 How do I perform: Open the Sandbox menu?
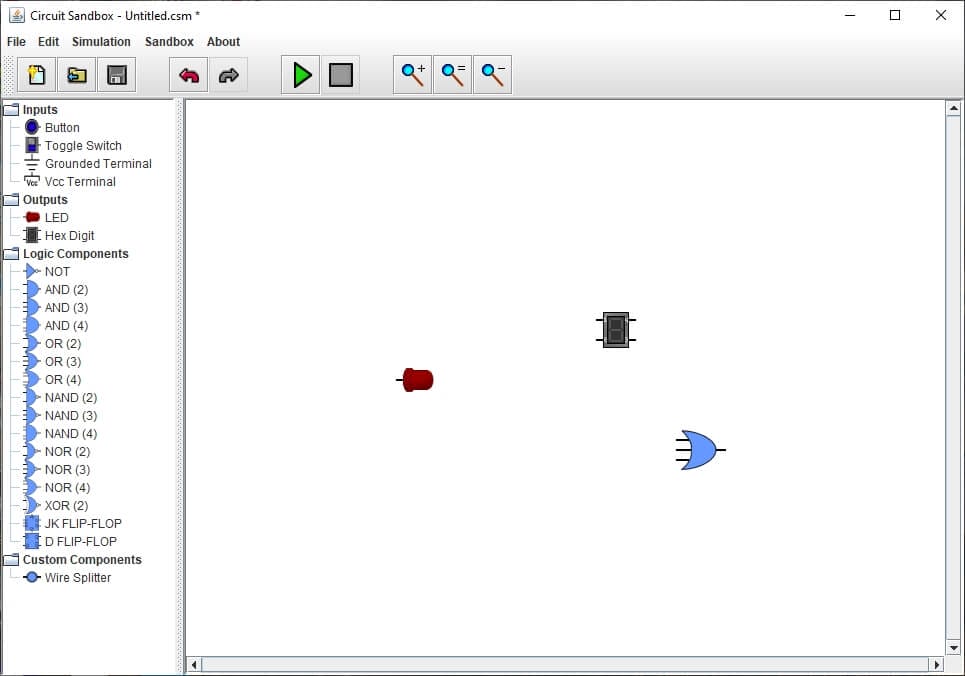coord(168,41)
